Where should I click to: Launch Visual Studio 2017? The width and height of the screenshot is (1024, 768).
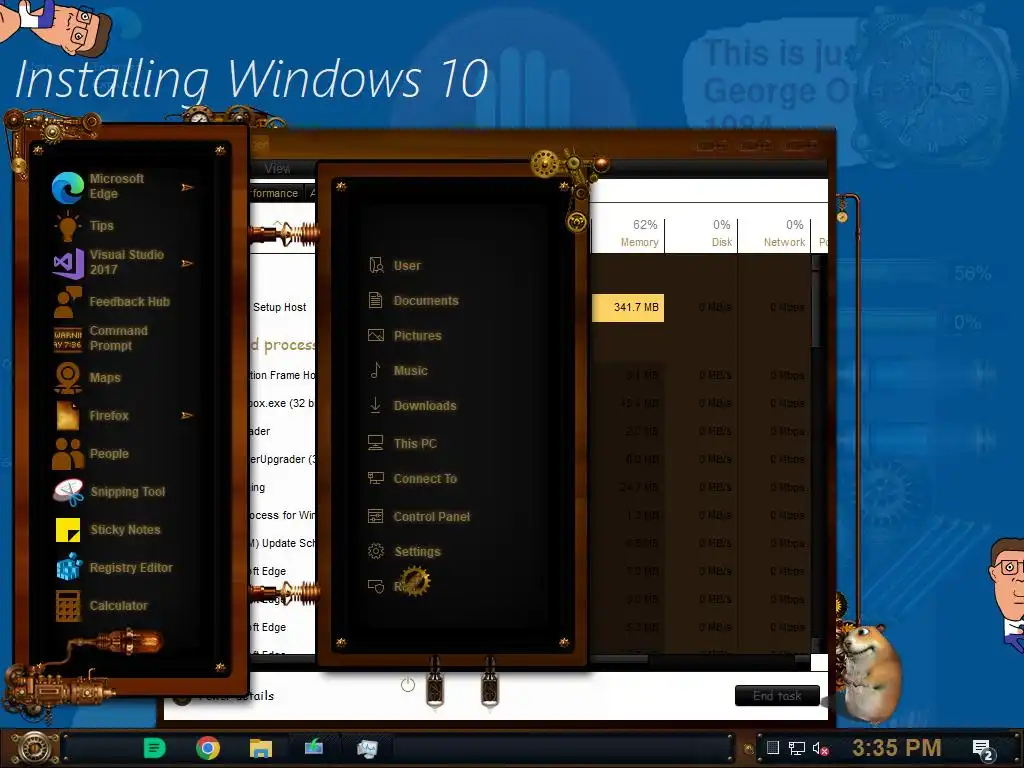coord(118,263)
